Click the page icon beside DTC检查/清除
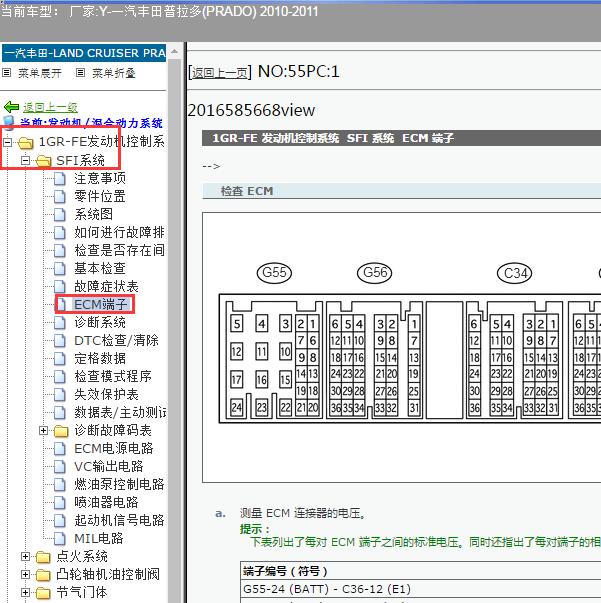This screenshot has width=601, height=603. point(60,341)
